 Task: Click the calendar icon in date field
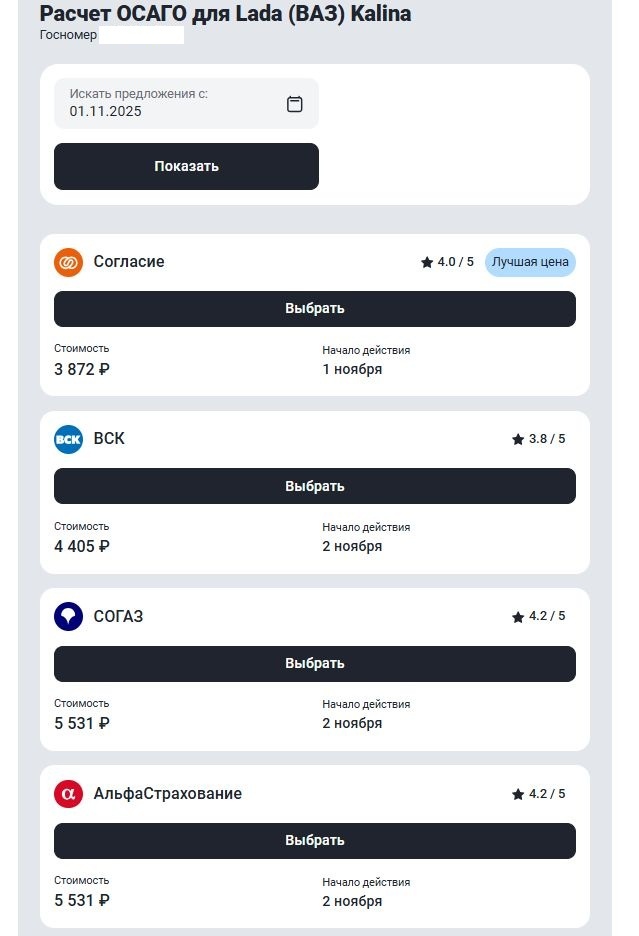tap(295, 104)
